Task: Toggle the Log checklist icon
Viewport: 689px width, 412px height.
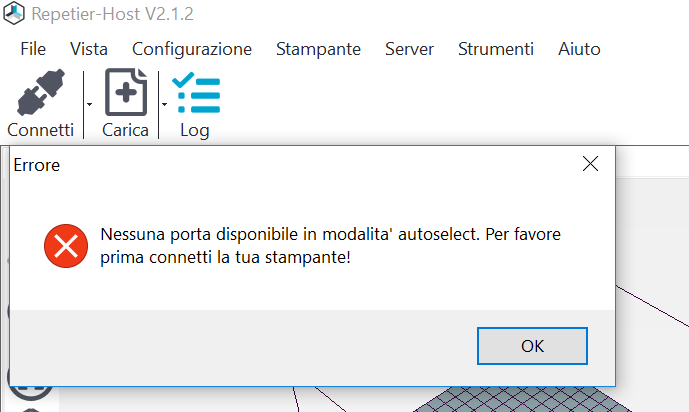Action: click(196, 93)
